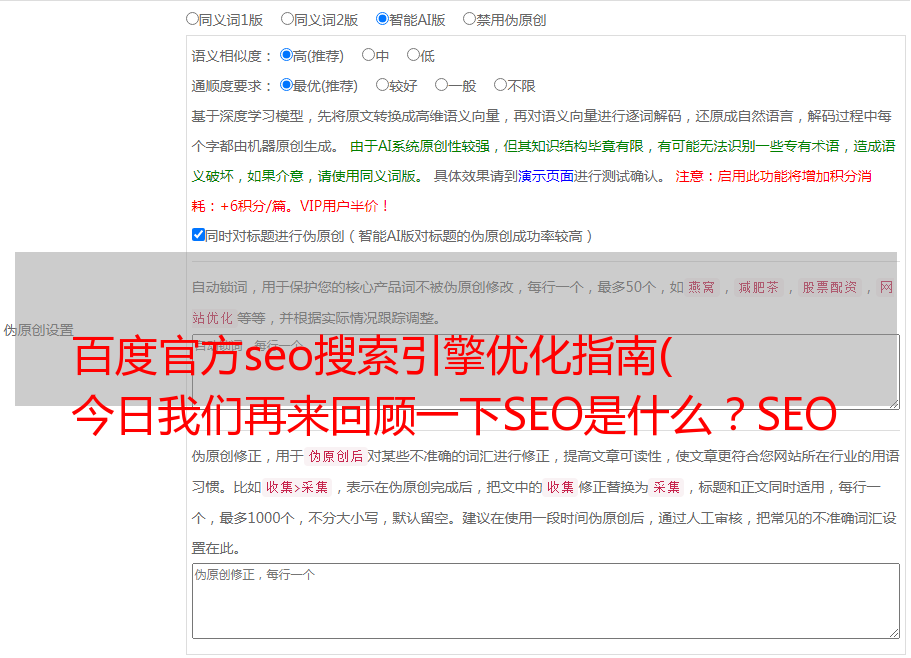
Task: Click inside the 伪原创修正 textarea
Action: click(x=546, y=601)
